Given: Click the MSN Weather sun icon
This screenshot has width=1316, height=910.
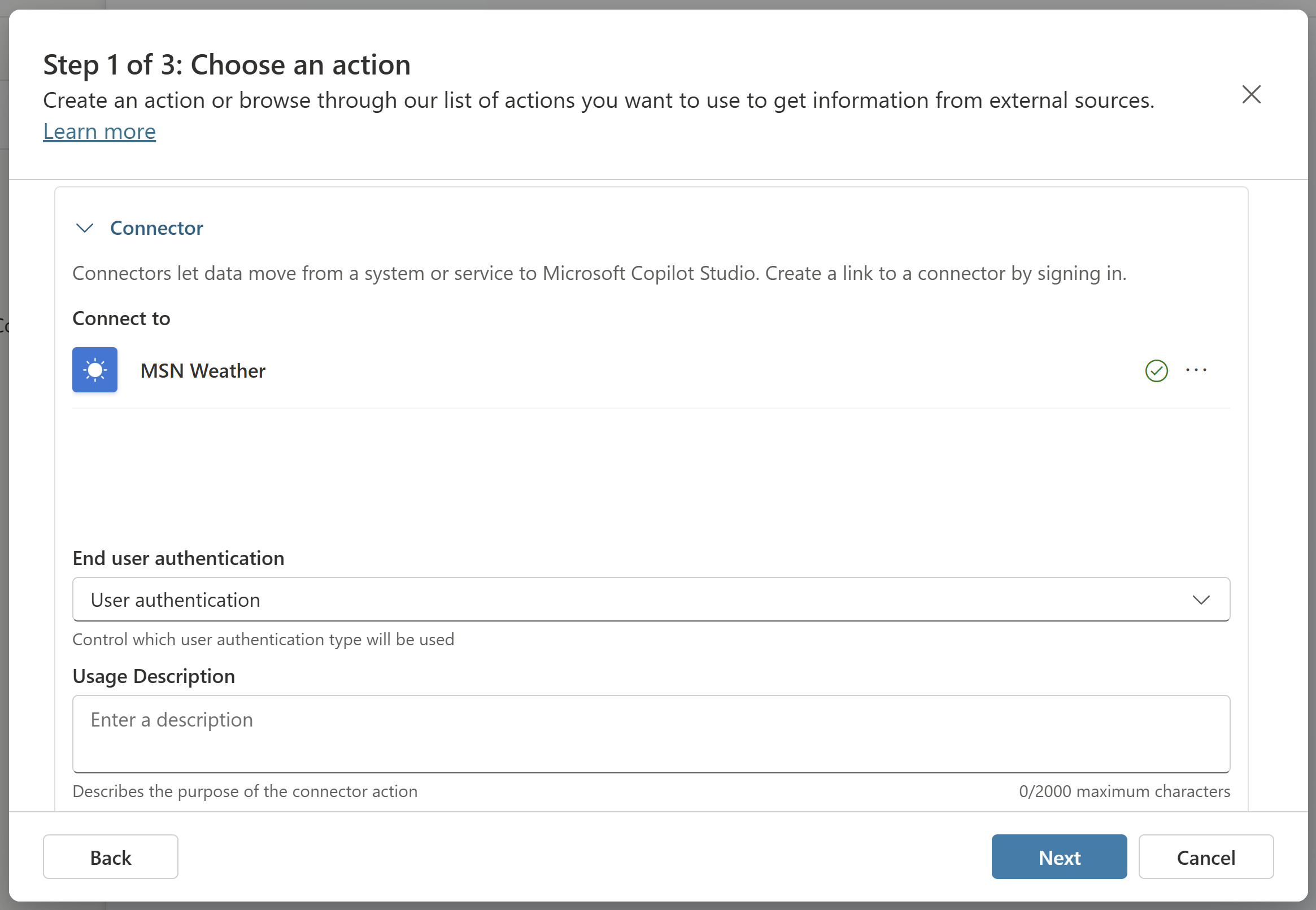Looking at the screenshot, I should (95, 370).
